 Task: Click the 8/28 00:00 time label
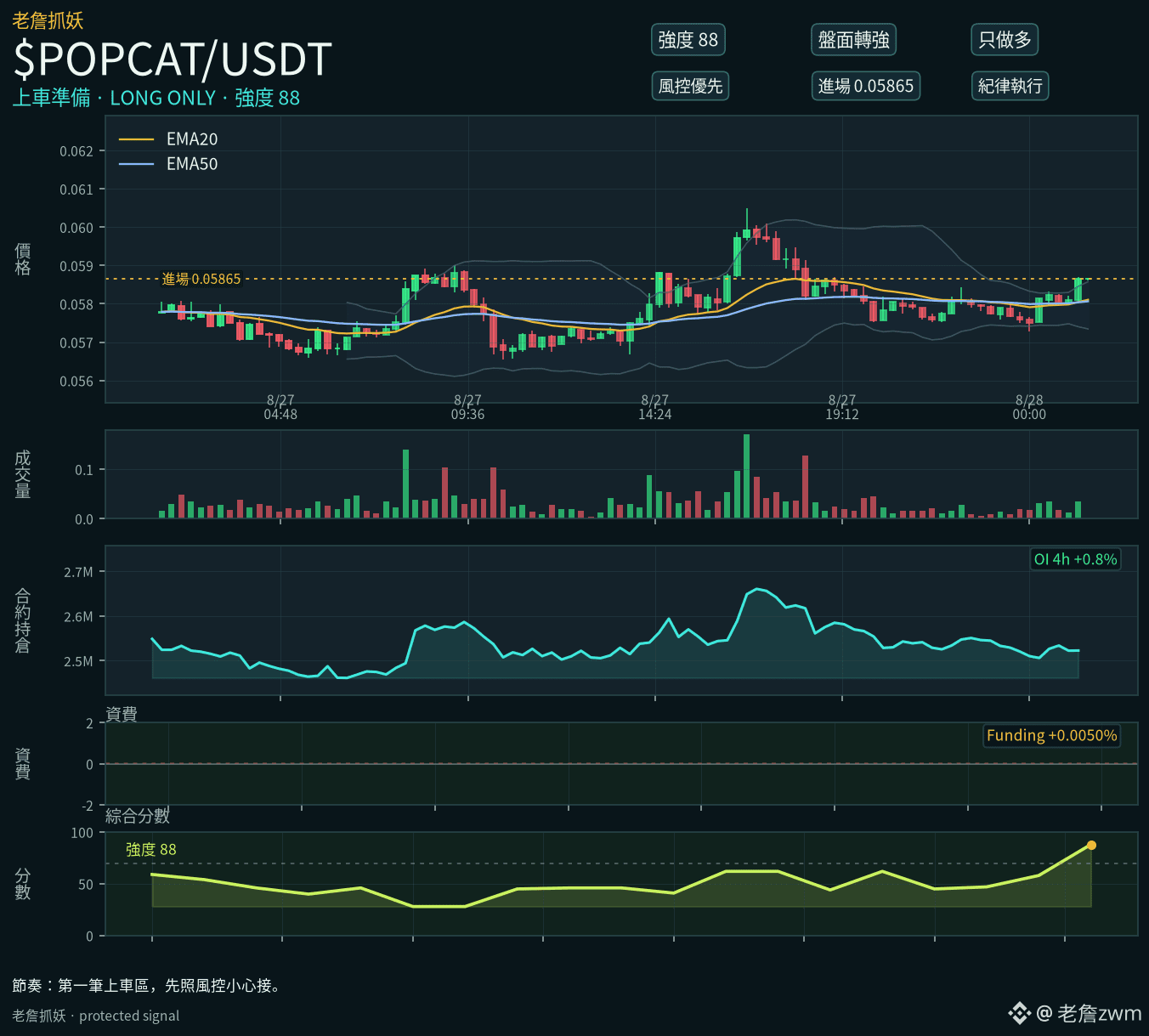pos(1029,407)
